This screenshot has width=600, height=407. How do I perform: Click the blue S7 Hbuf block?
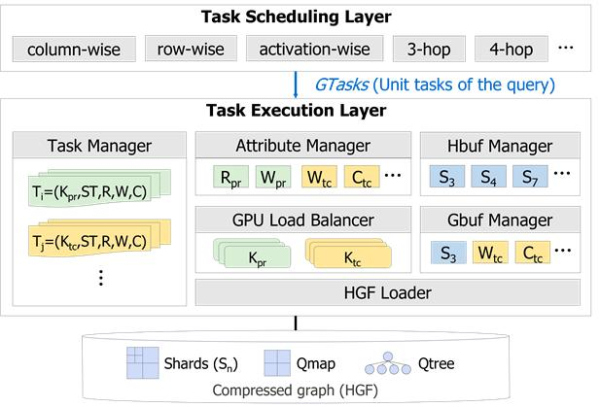[x=530, y=178]
